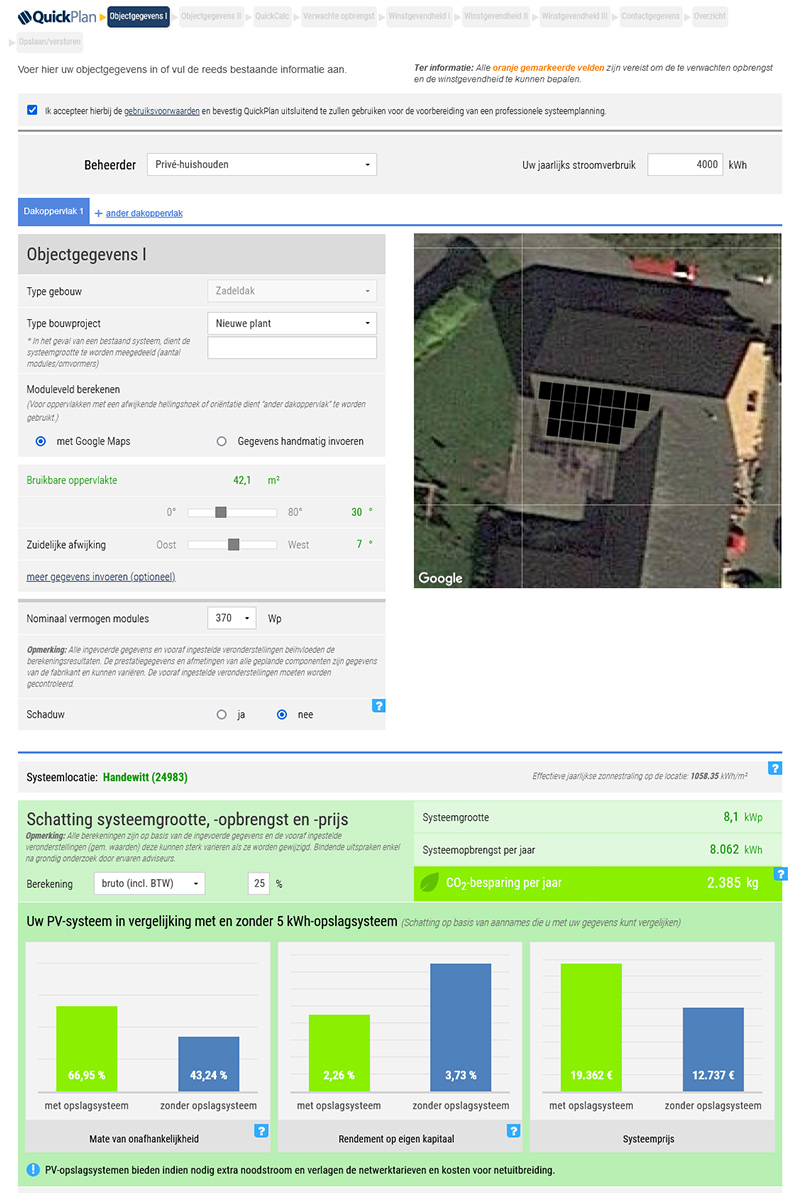The height and width of the screenshot is (1193, 800).
Task: Open help icon for Systeemlocatie radiation
Action: click(x=775, y=768)
